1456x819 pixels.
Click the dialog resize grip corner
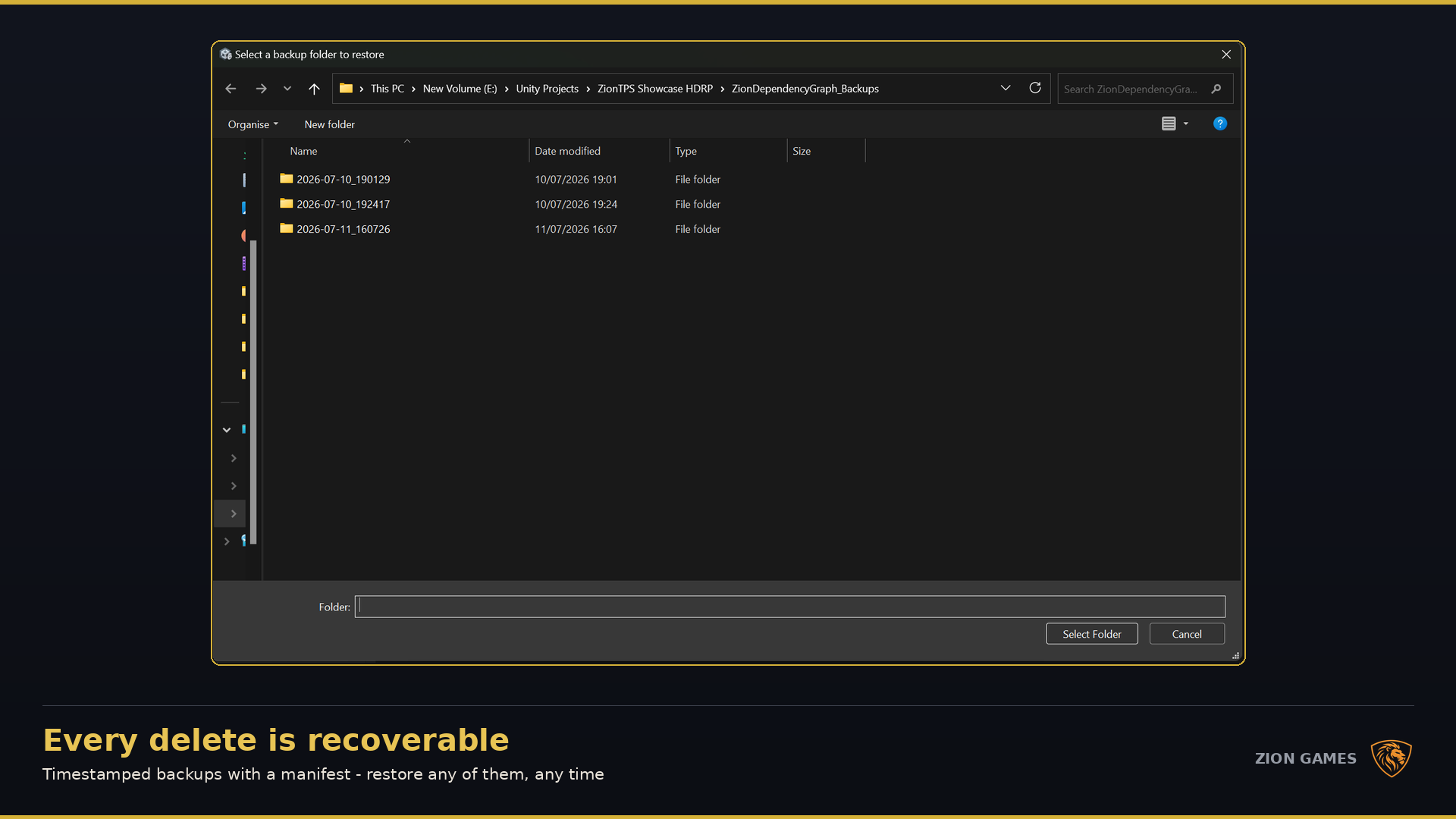pyautogui.click(x=1235, y=656)
